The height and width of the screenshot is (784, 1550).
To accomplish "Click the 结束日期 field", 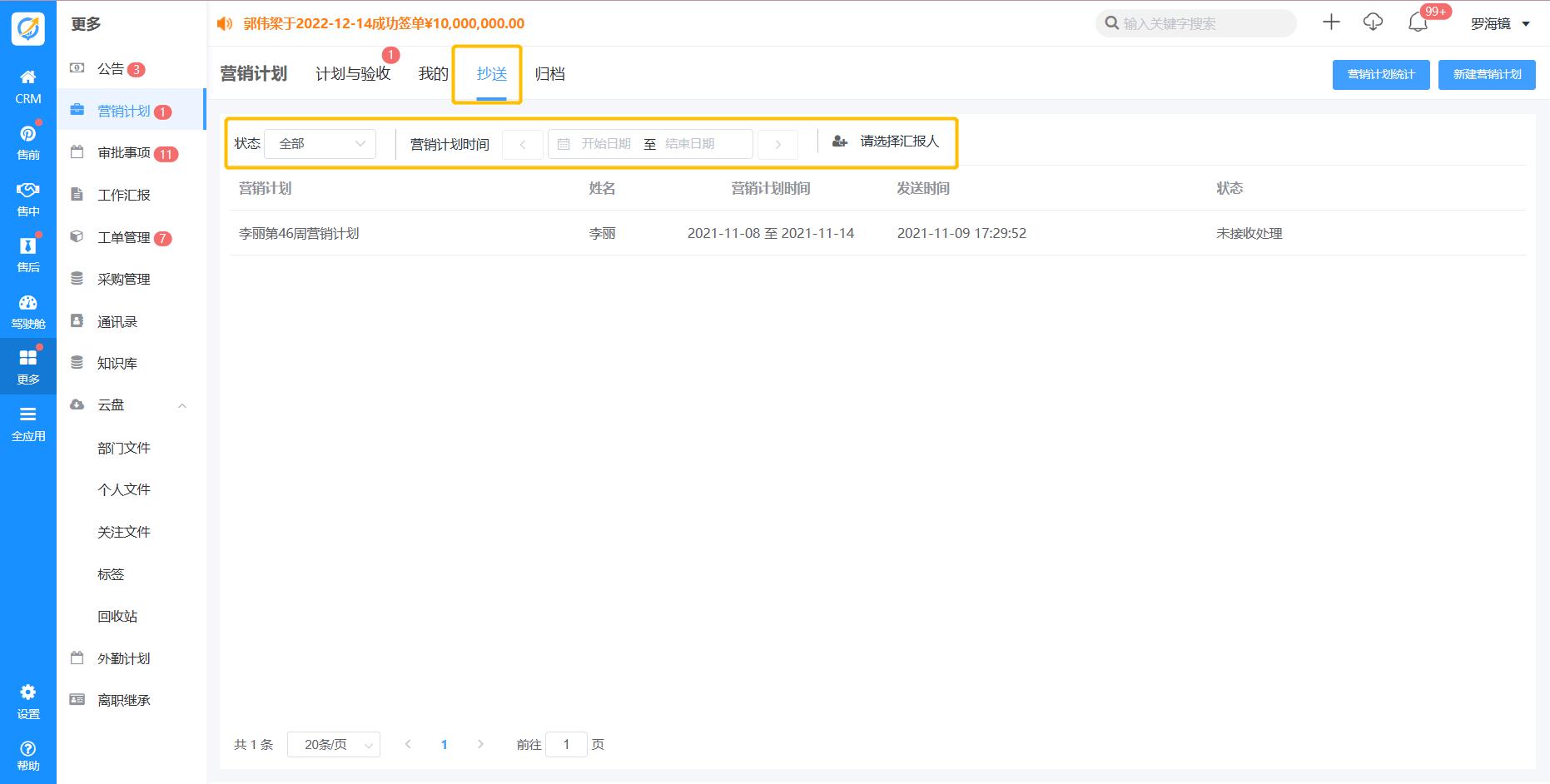I will [690, 144].
